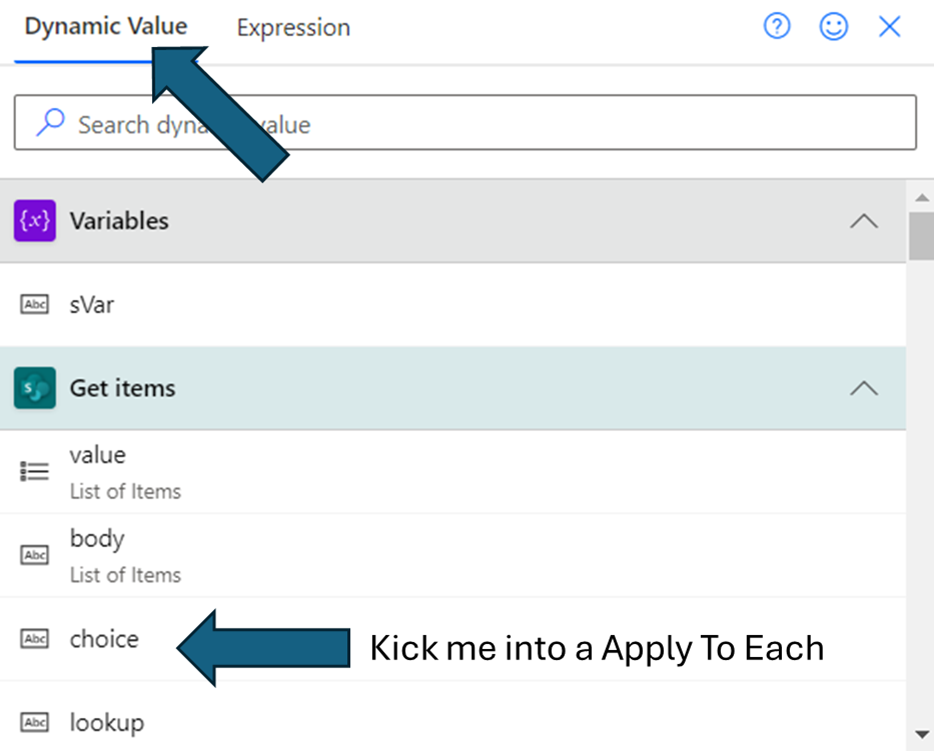Click the SharePoint Get items icon
Image resolution: width=934 pixels, height=751 pixels.
coord(35,388)
